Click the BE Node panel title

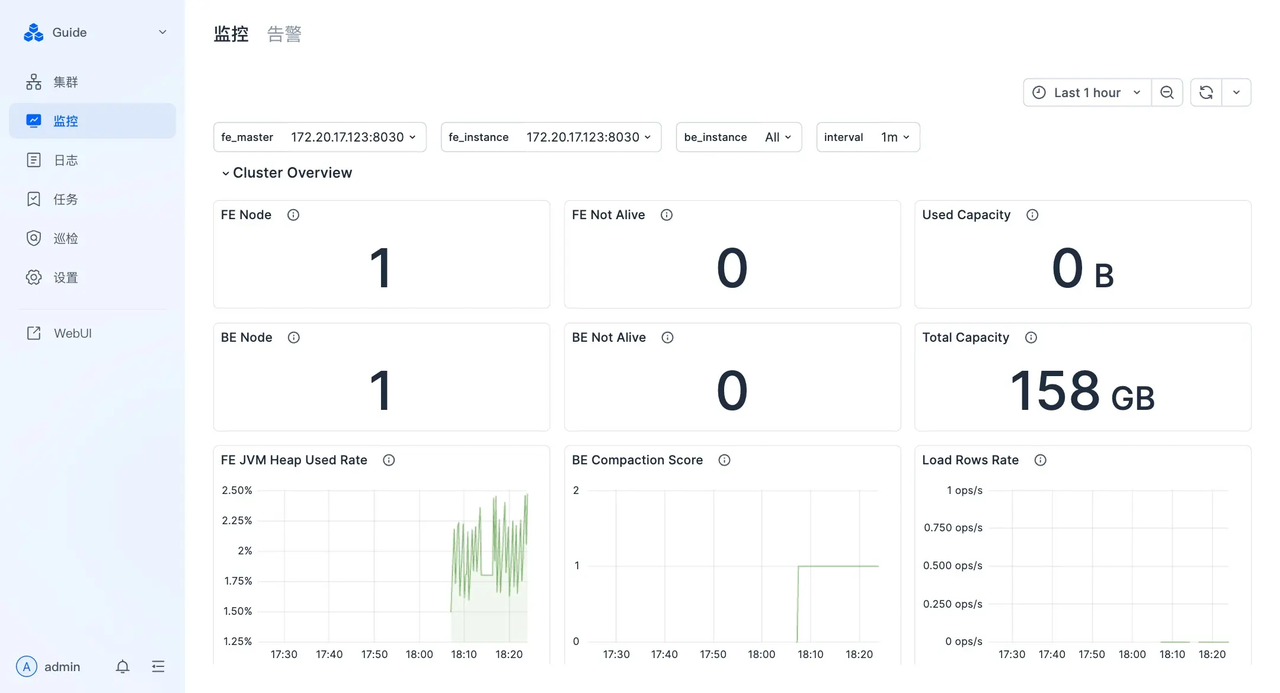click(x=247, y=338)
